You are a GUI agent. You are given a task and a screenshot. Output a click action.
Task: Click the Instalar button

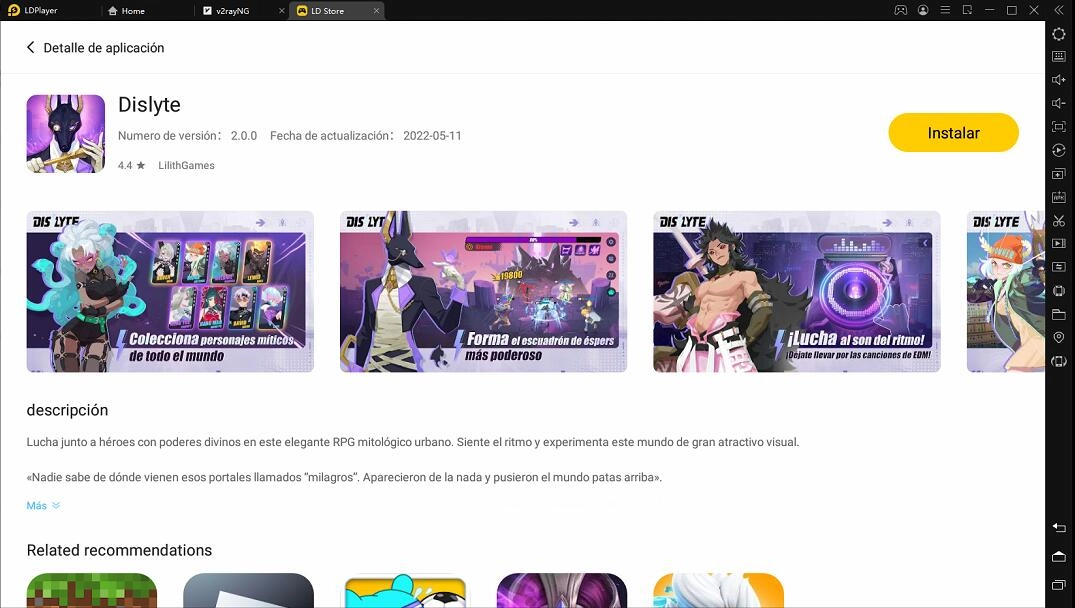[x=953, y=133]
